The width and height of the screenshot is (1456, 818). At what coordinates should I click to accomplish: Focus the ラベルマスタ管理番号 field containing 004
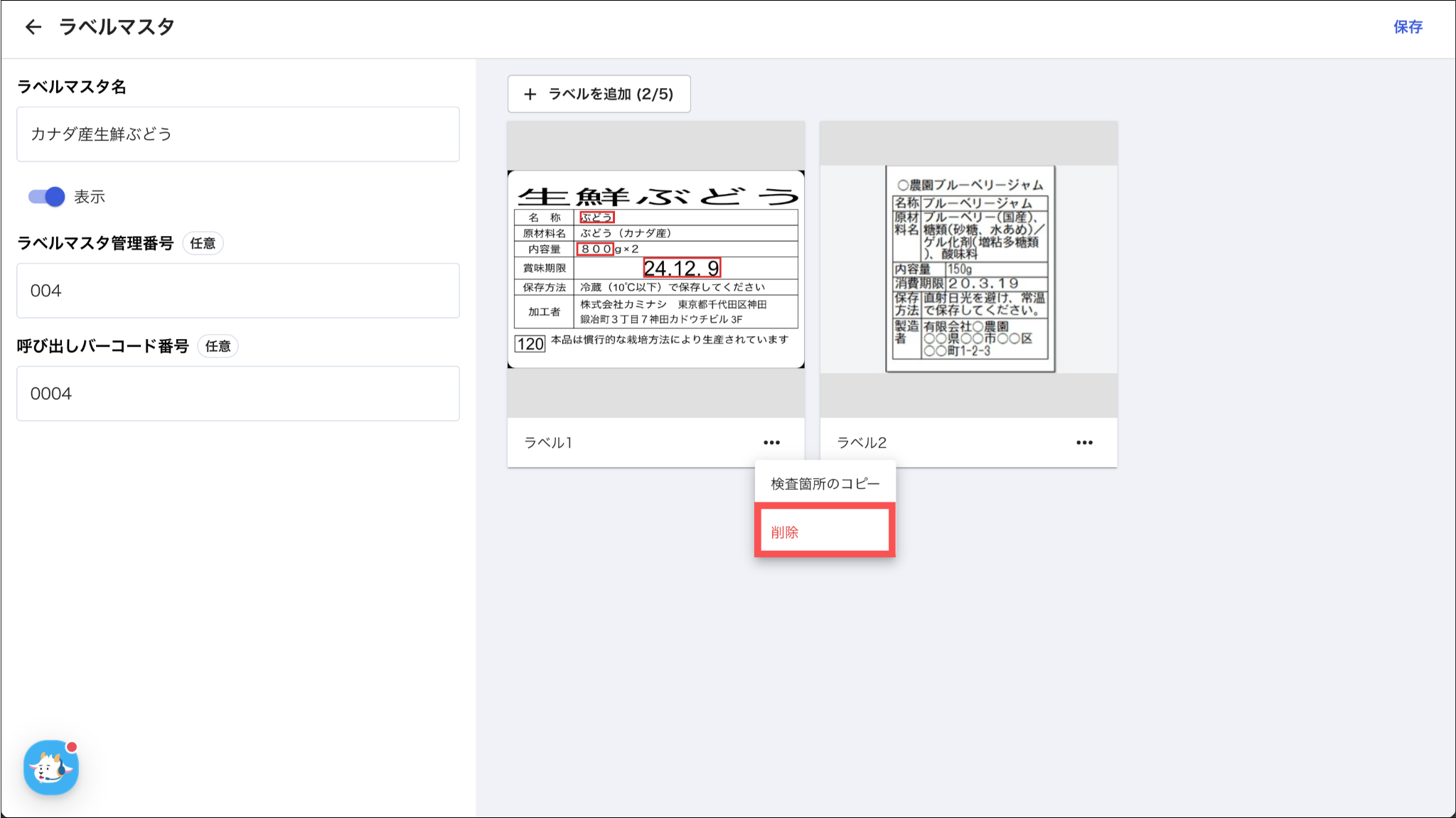(x=238, y=291)
